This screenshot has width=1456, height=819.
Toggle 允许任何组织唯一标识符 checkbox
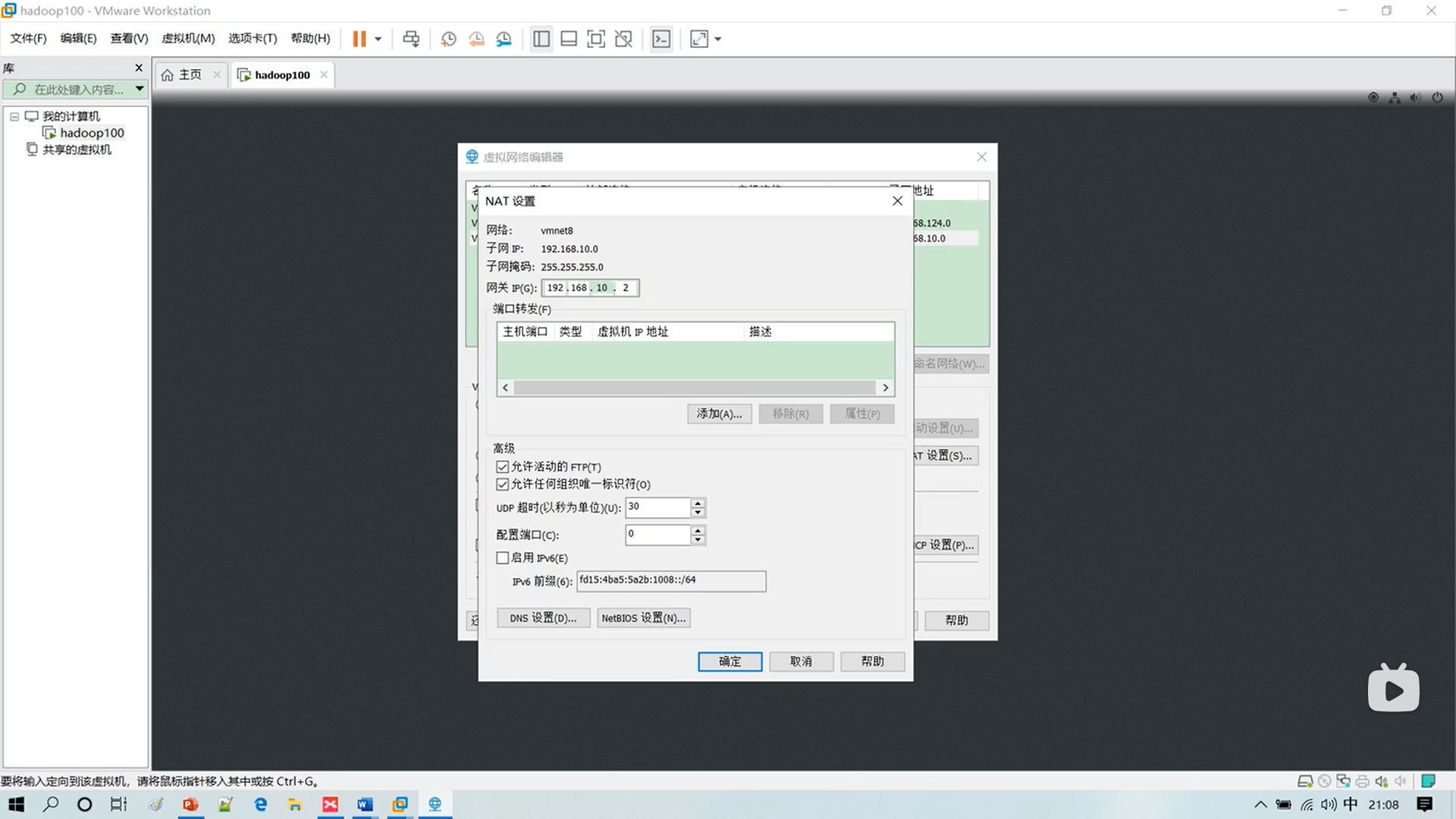coord(502,484)
